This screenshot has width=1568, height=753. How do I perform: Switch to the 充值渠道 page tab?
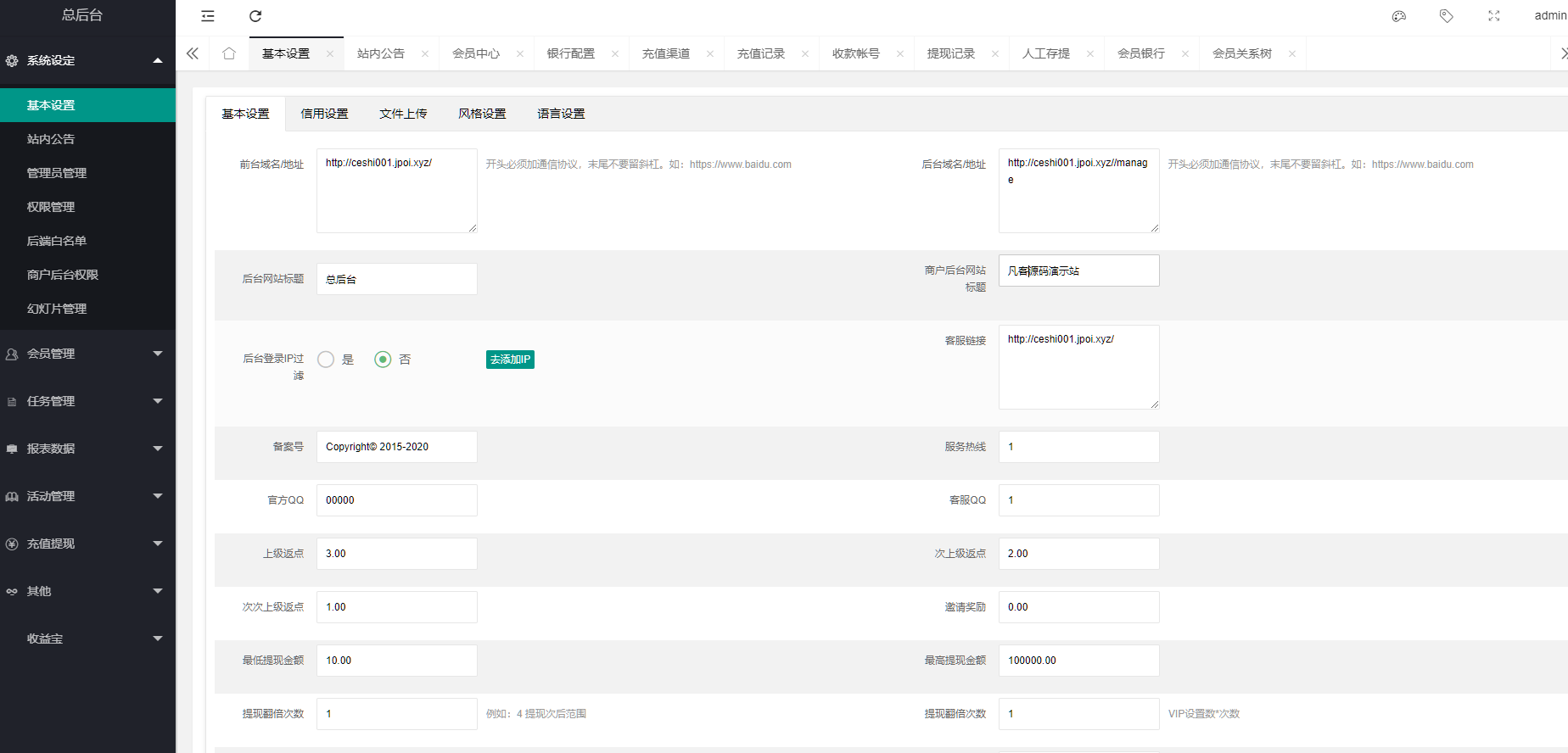[x=666, y=53]
